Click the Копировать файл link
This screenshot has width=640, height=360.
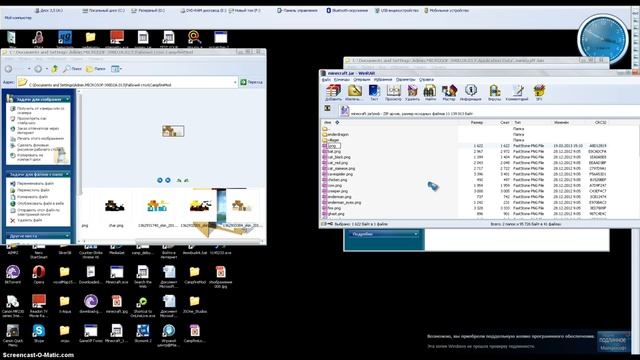(32, 197)
